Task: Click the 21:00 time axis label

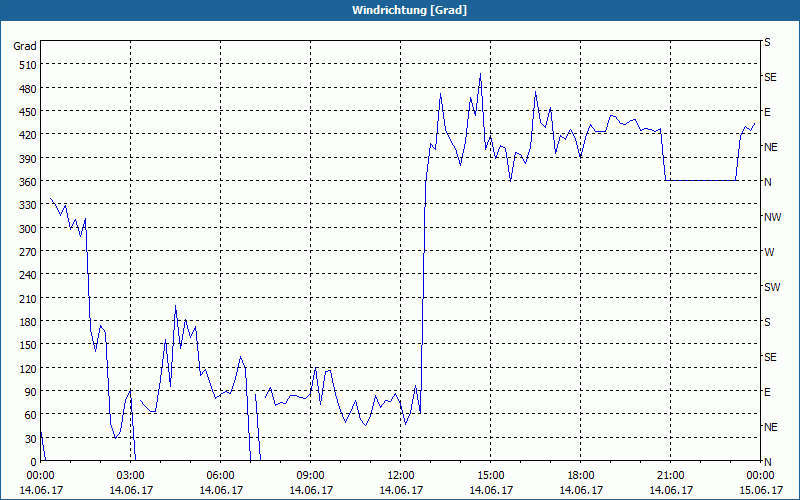Action: point(671,475)
